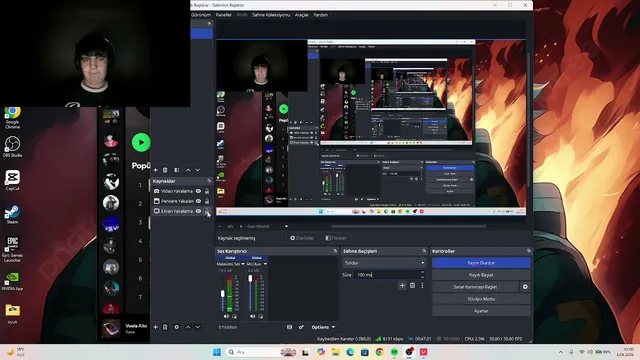The height and width of the screenshot is (360, 640).
Task: Adjust Masaüstü Ses volume slider
Action: click(x=222, y=293)
